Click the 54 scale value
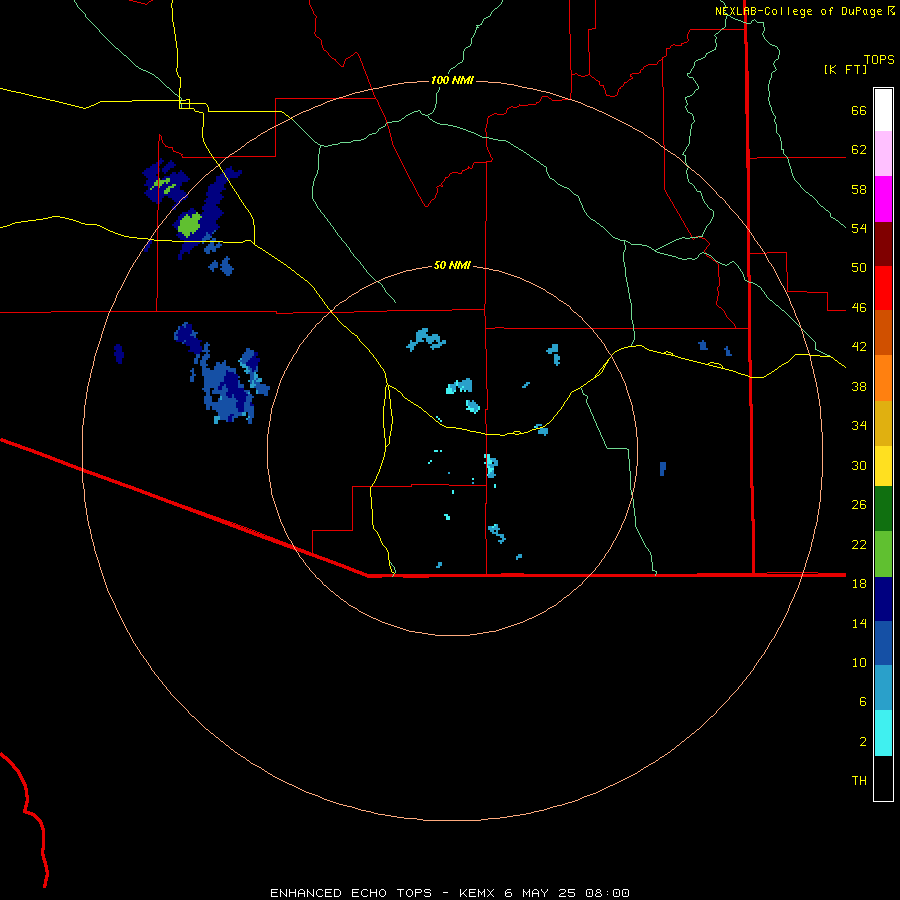This screenshot has height=900, width=900. 859,228
